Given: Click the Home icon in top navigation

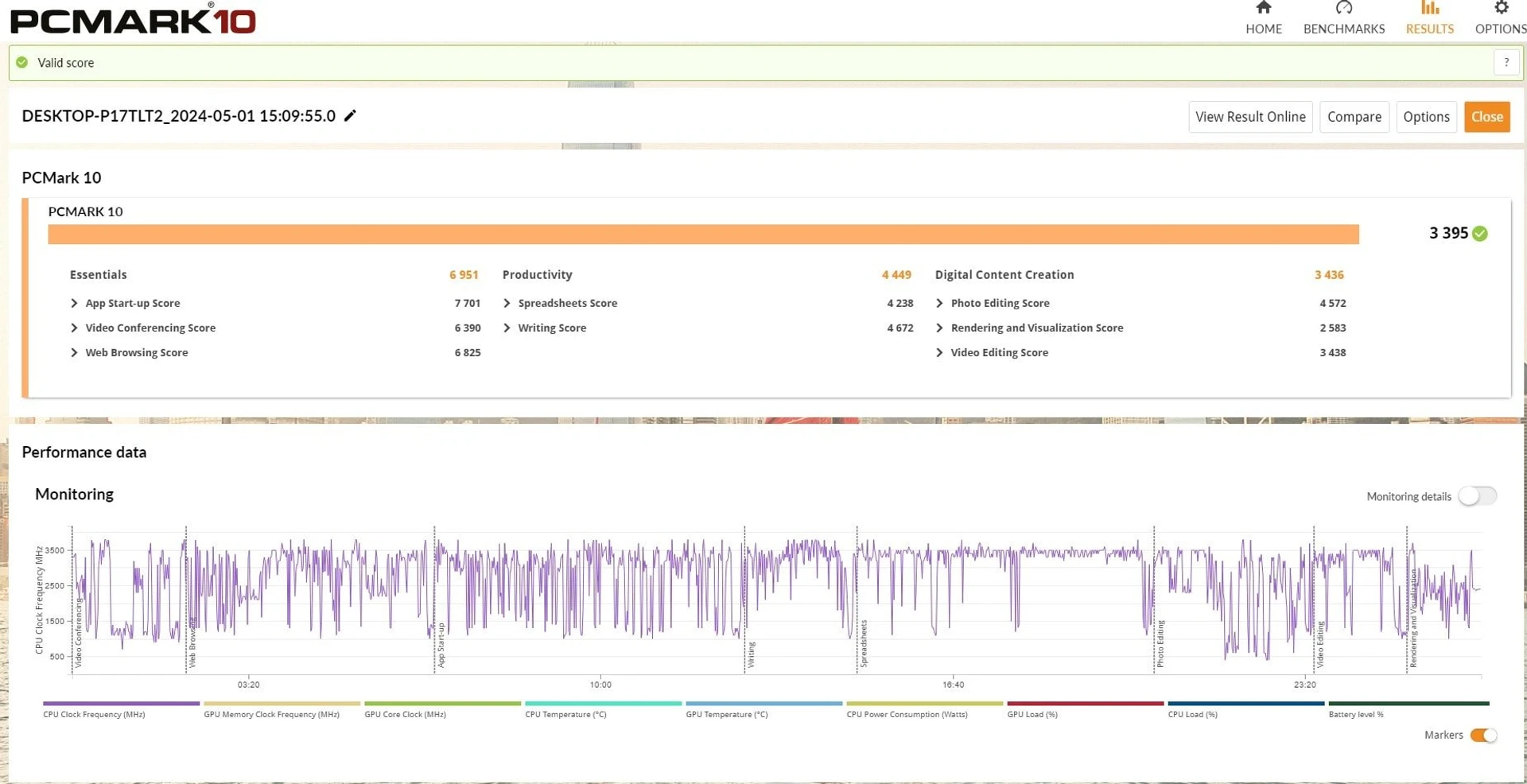Looking at the screenshot, I should pos(1263,8).
